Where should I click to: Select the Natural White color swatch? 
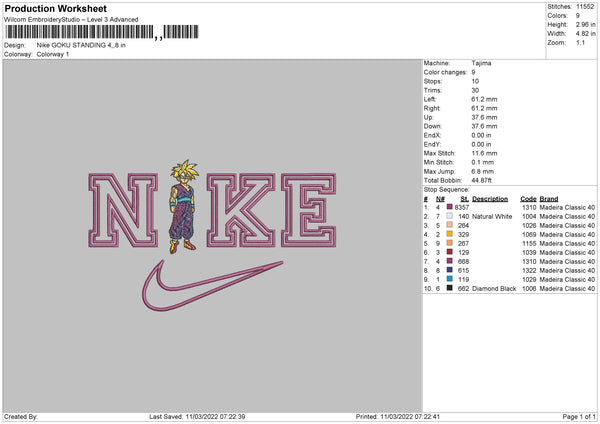(x=450, y=216)
